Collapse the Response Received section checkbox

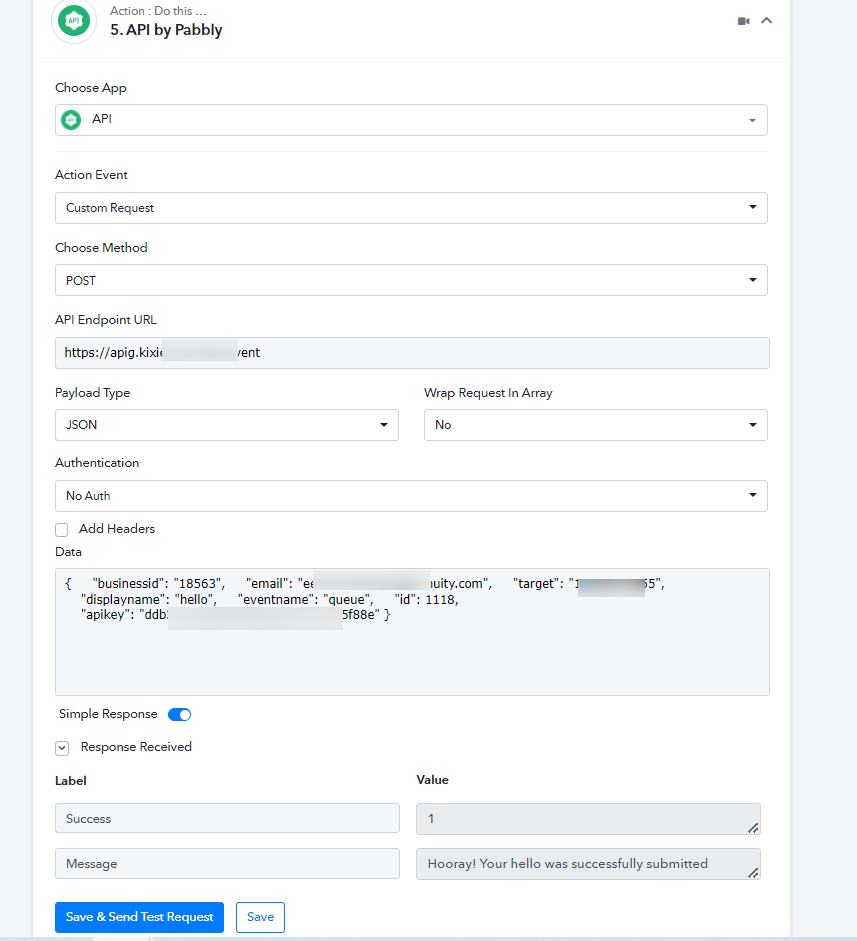pos(62,747)
